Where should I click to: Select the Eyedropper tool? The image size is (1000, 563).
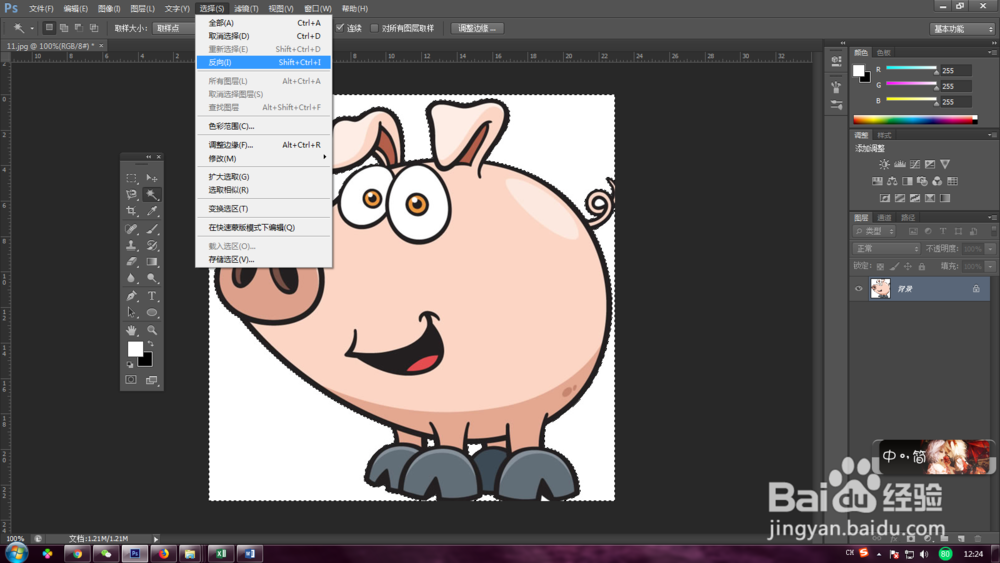[x=152, y=211]
